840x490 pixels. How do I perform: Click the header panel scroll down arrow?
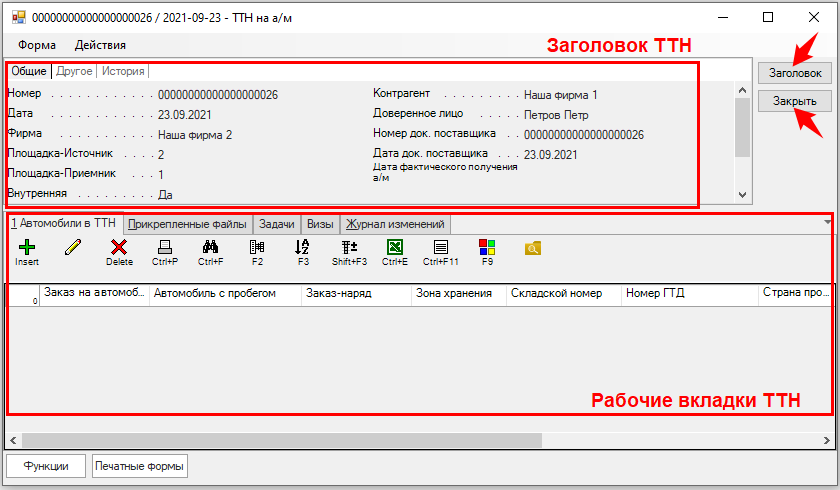[741, 194]
